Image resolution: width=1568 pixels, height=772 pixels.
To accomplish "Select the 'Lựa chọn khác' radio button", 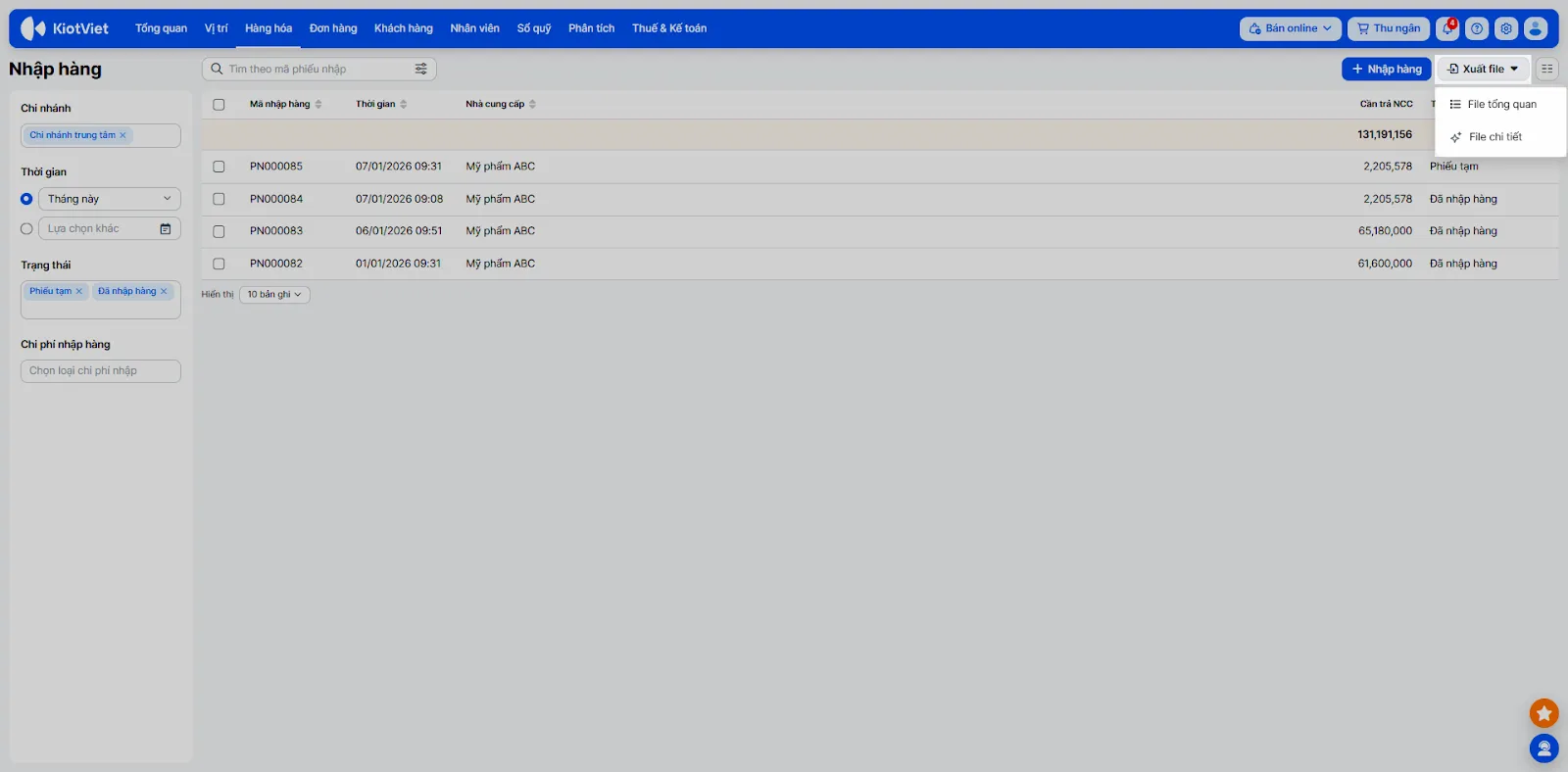I will 26,229.
